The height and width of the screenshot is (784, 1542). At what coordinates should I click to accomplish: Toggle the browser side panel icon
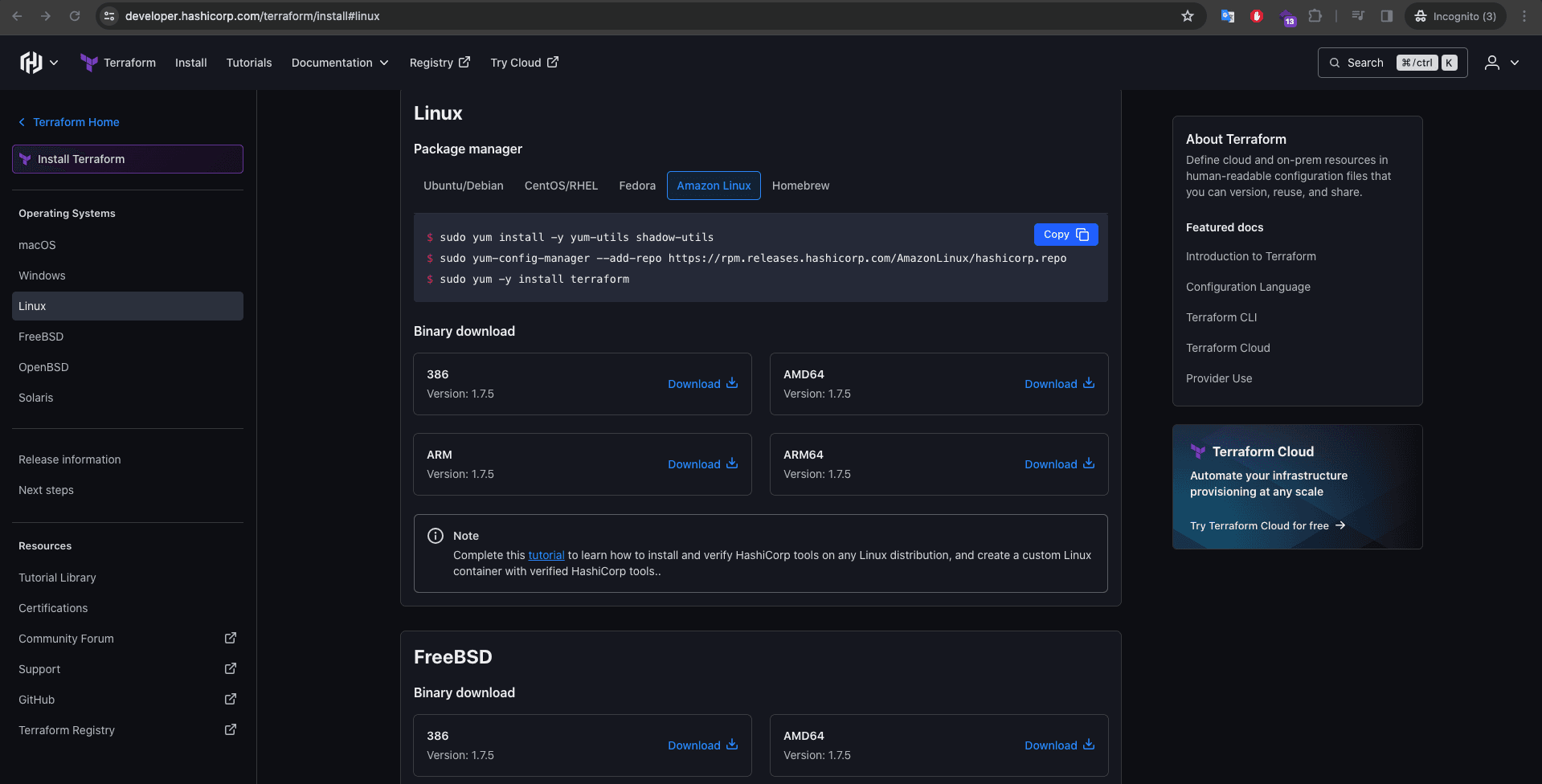(x=1386, y=16)
